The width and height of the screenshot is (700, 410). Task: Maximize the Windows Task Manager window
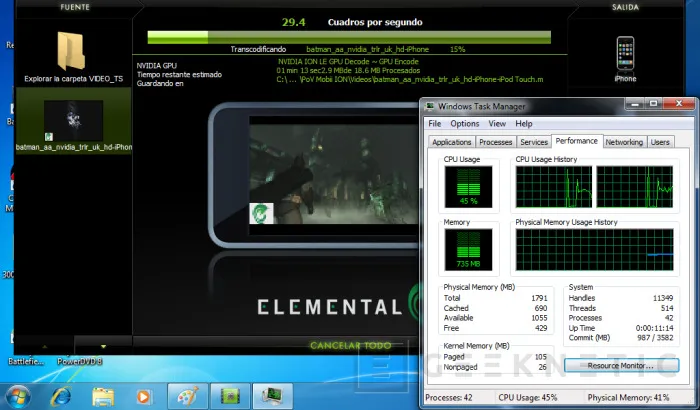pos(653,104)
